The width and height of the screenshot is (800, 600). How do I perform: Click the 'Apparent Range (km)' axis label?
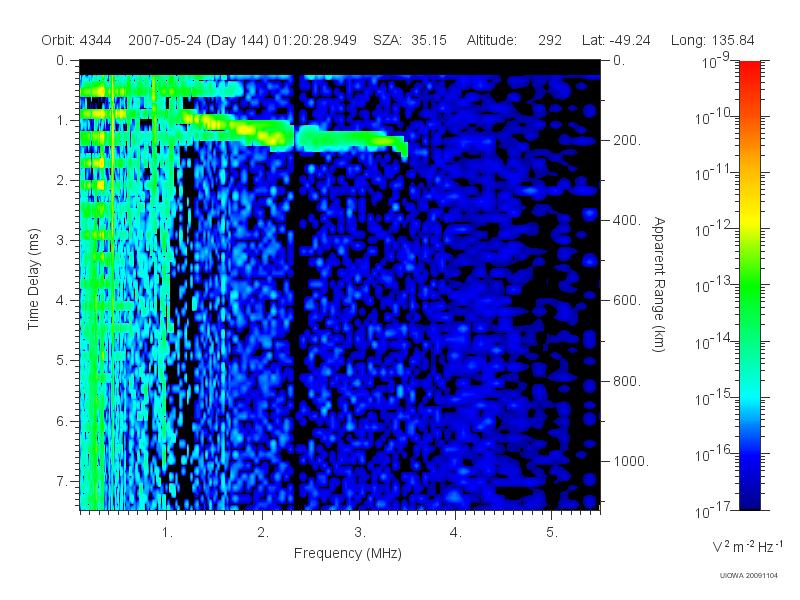click(x=659, y=284)
